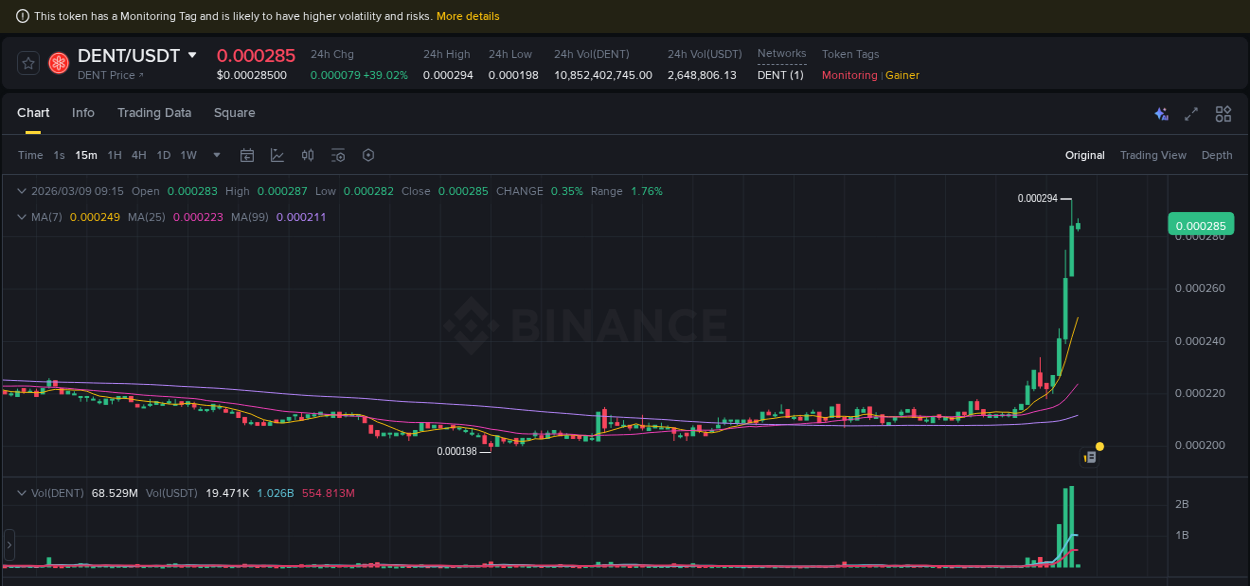Select the 1D timeframe

[163, 155]
